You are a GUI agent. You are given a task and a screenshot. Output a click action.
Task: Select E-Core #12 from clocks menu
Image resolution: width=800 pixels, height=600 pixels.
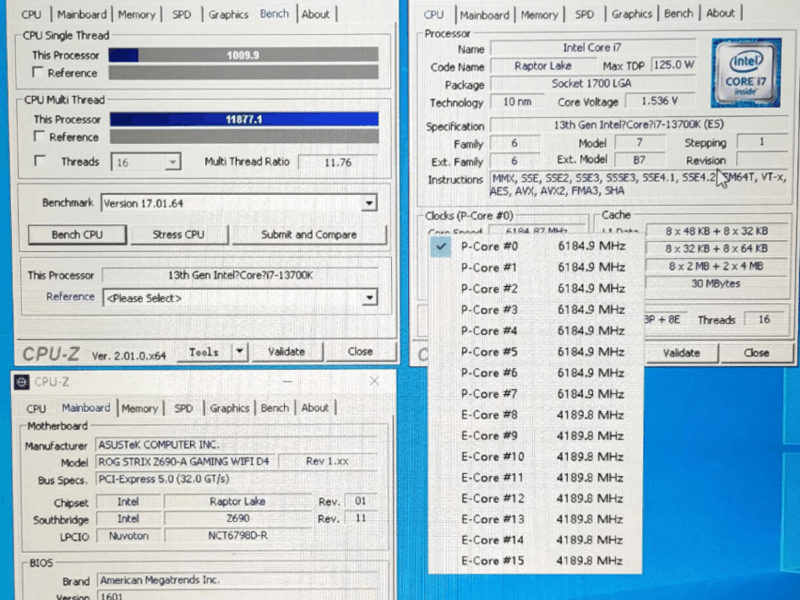[x=535, y=498]
